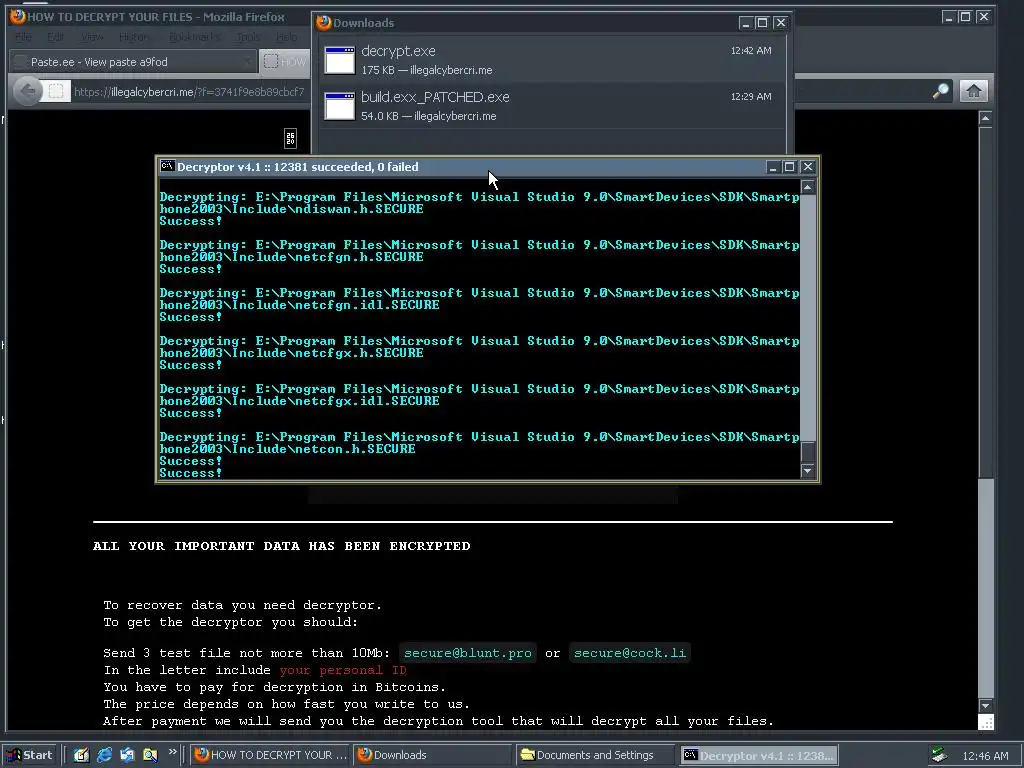
Task: Click the third quick launch icon (mail envelope)
Action: click(x=127, y=755)
